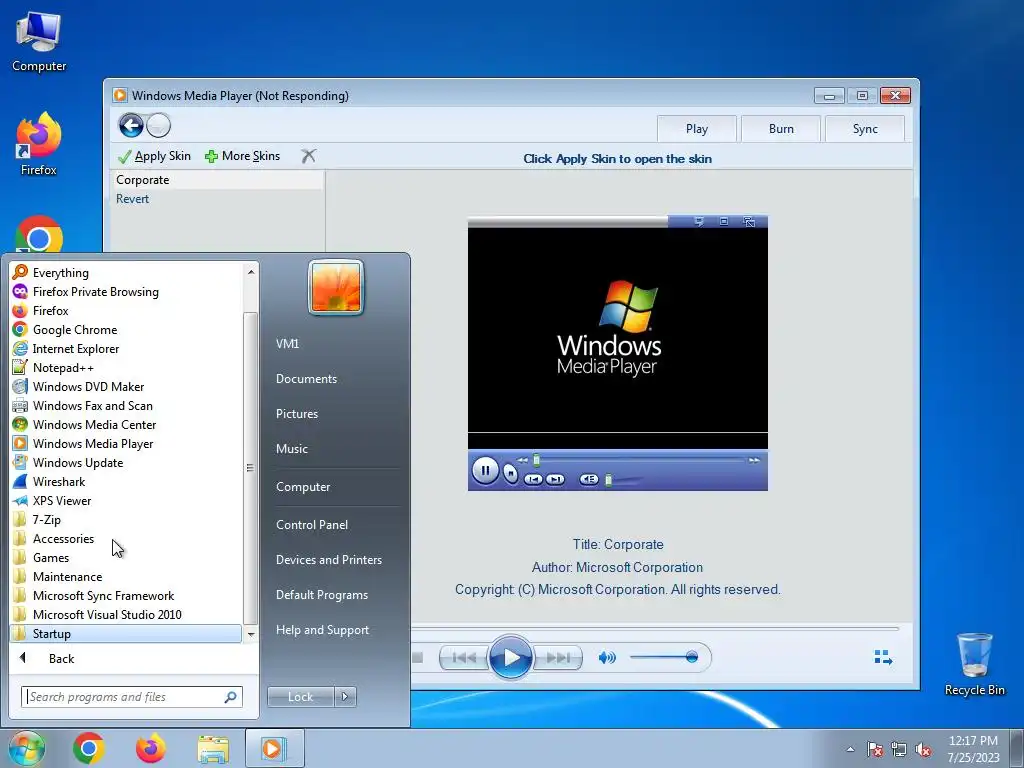Click the large Play button in Media Player
The height and width of the screenshot is (768, 1024).
click(510, 657)
